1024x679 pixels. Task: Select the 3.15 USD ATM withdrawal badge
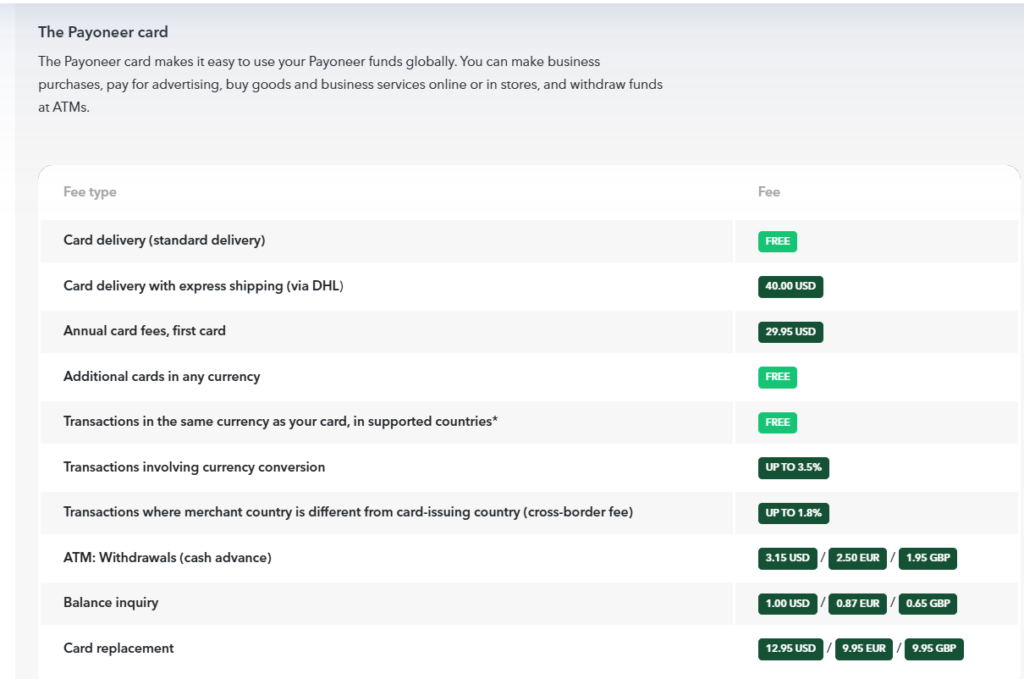coord(787,558)
